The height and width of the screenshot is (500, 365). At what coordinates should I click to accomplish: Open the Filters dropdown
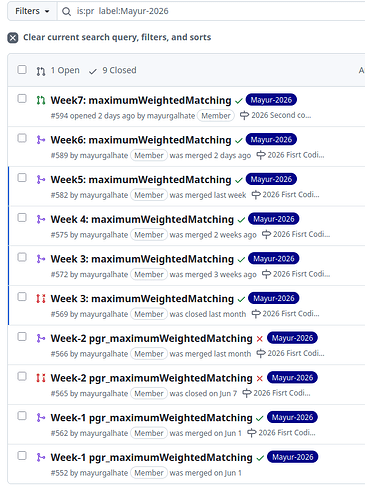(x=32, y=11)
